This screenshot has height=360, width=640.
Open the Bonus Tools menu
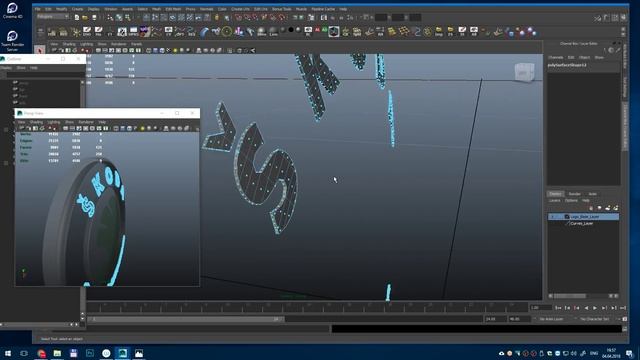(x=282, y=9)
